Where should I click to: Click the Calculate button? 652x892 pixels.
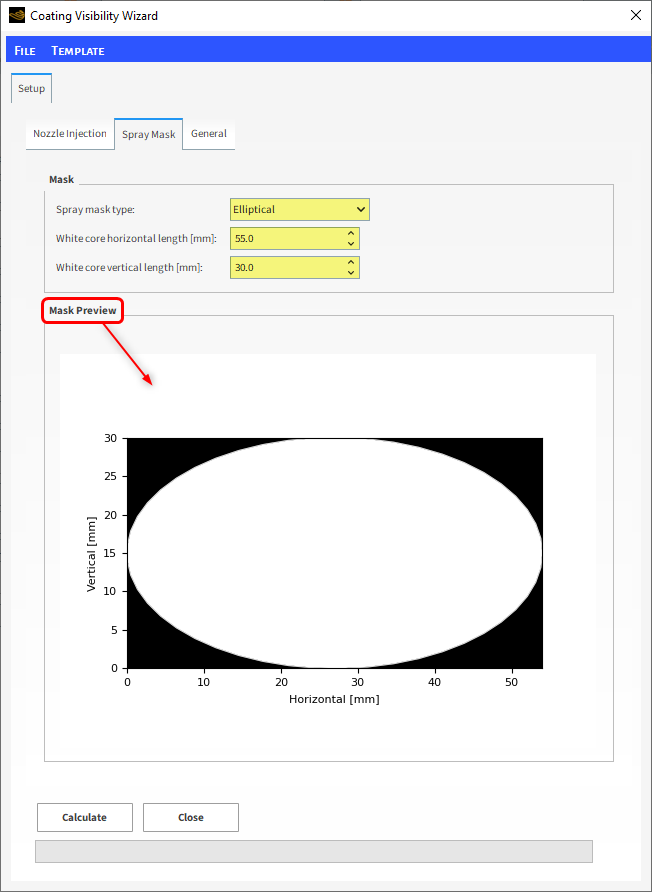click(x=85, y=817)
